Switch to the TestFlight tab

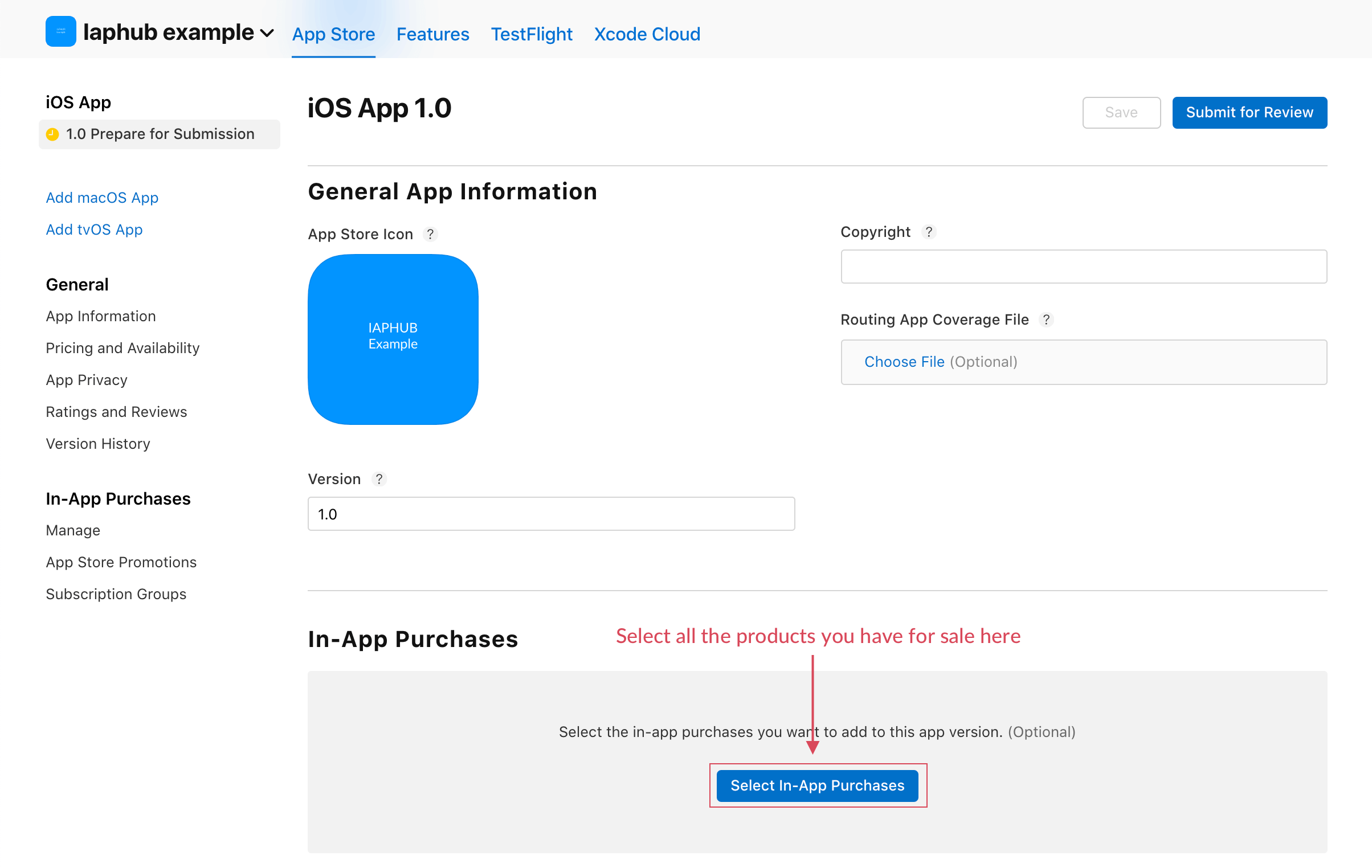click(531, 34)
